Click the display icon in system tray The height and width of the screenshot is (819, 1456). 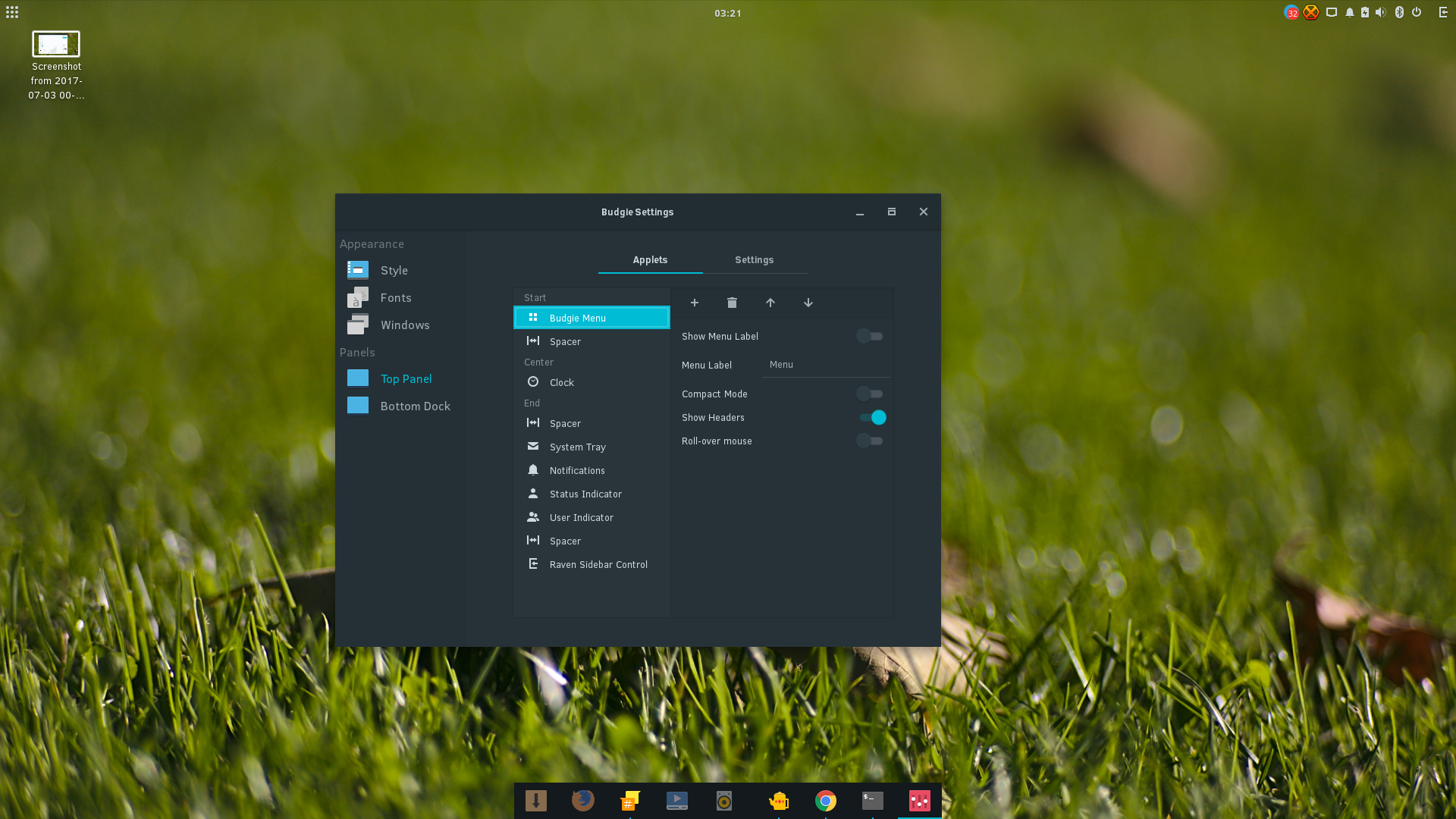pyautogui.click(x=1332, y=12)
